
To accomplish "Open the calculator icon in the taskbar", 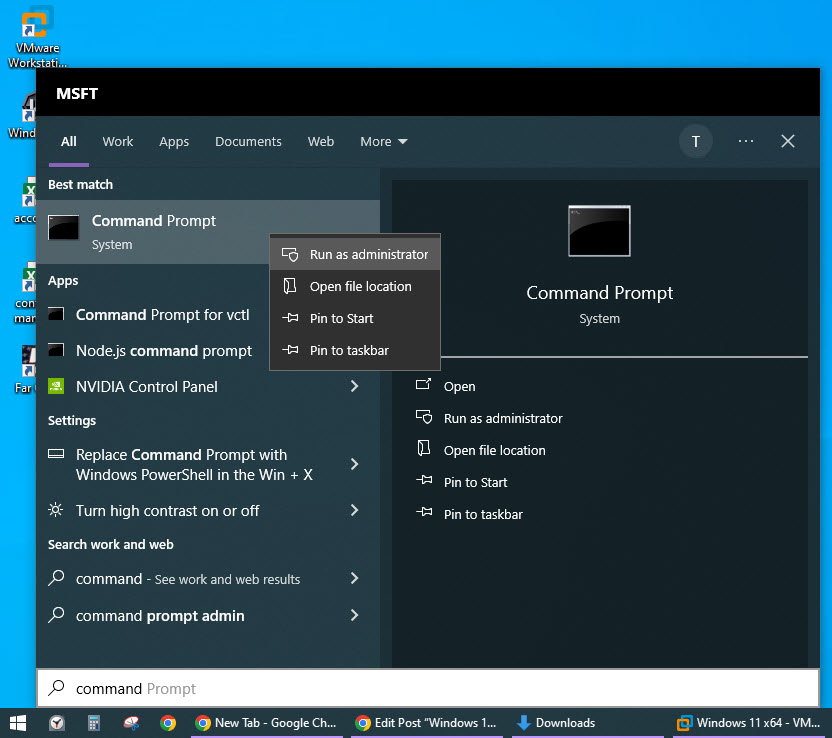I will point(94,723).
